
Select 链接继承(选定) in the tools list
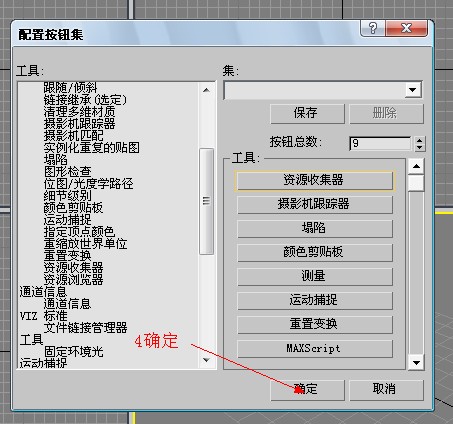coord(85,100)
